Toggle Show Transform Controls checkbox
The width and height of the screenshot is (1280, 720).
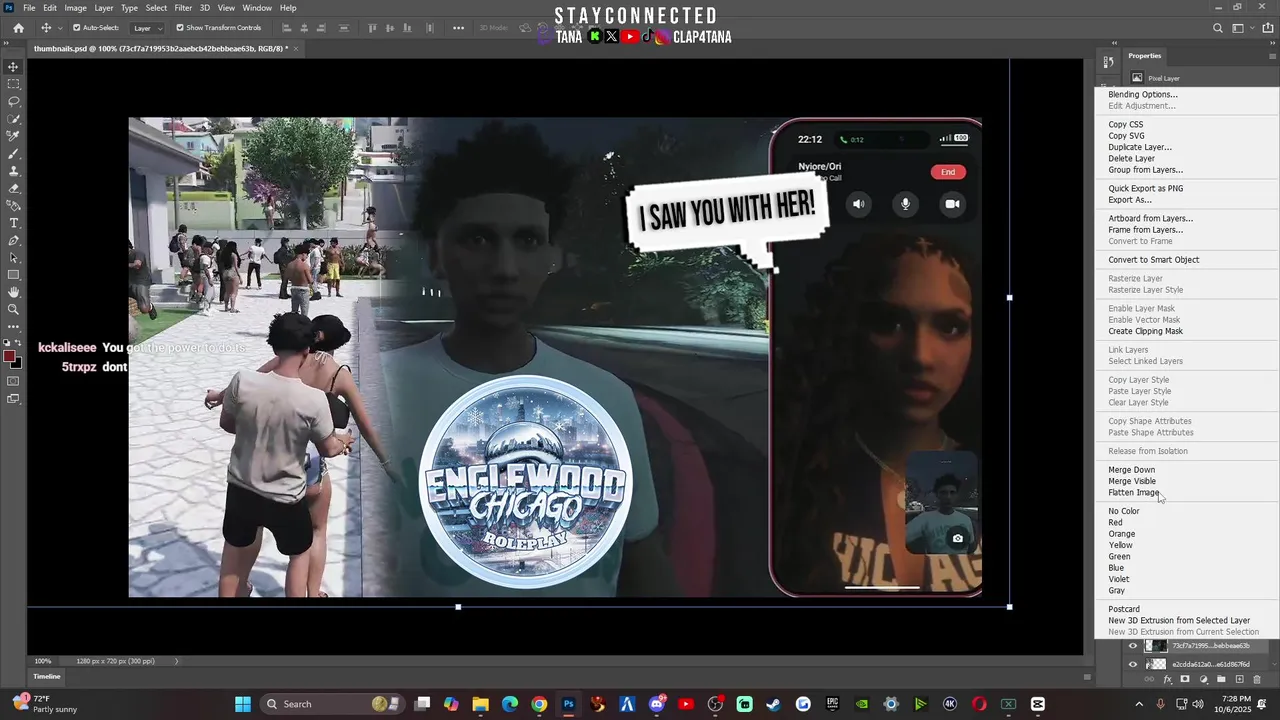click(180, 28)
